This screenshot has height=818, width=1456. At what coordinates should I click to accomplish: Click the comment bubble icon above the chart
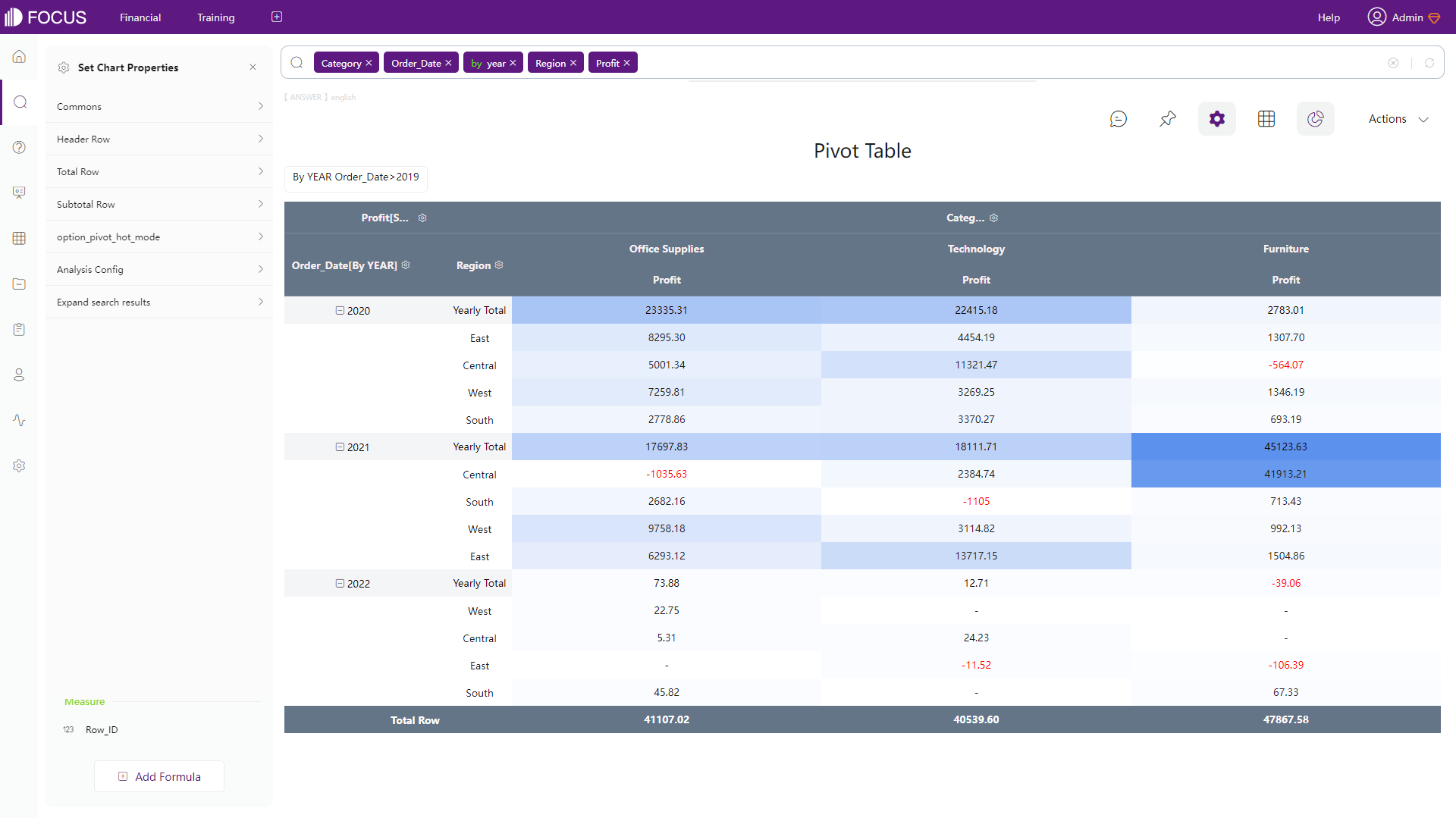(x=1118, y=119)
